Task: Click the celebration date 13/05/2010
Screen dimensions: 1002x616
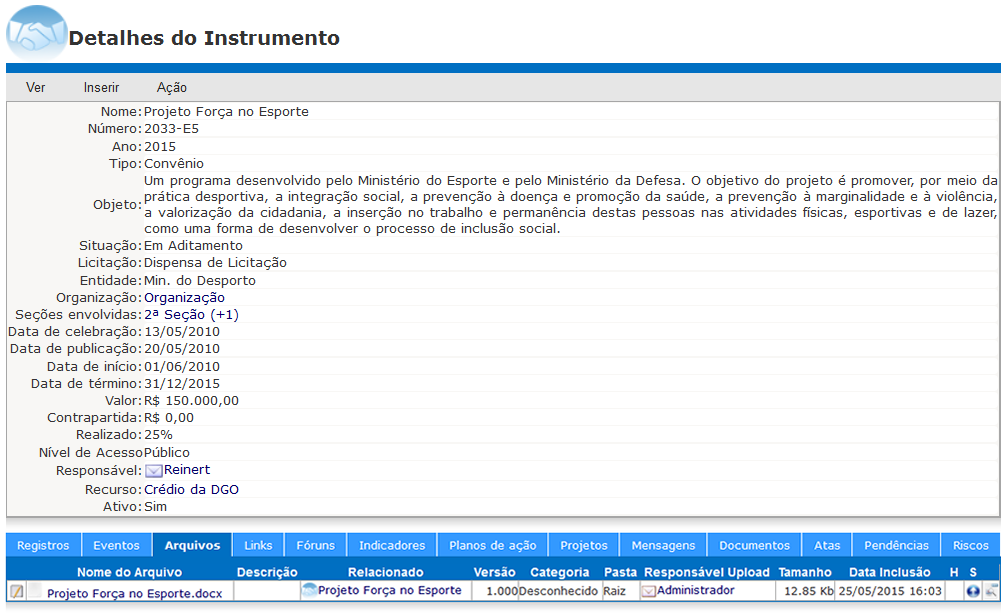Action: tap(181, 332)
